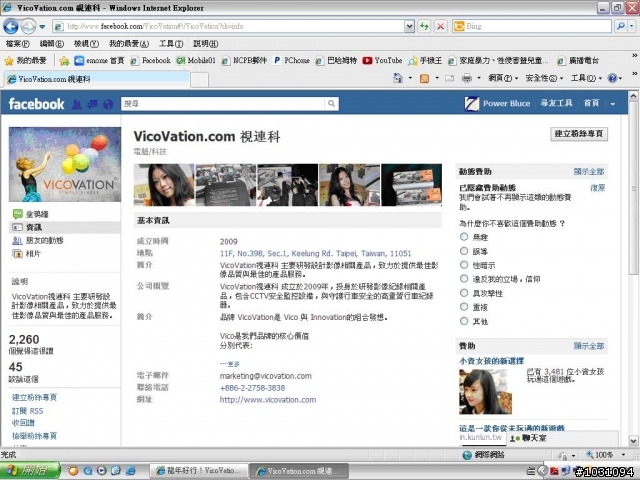Open the 檔案(F) menu
The width and height of the screenshot is (640, 480).
pyautogui.click(x=18, y=44)
